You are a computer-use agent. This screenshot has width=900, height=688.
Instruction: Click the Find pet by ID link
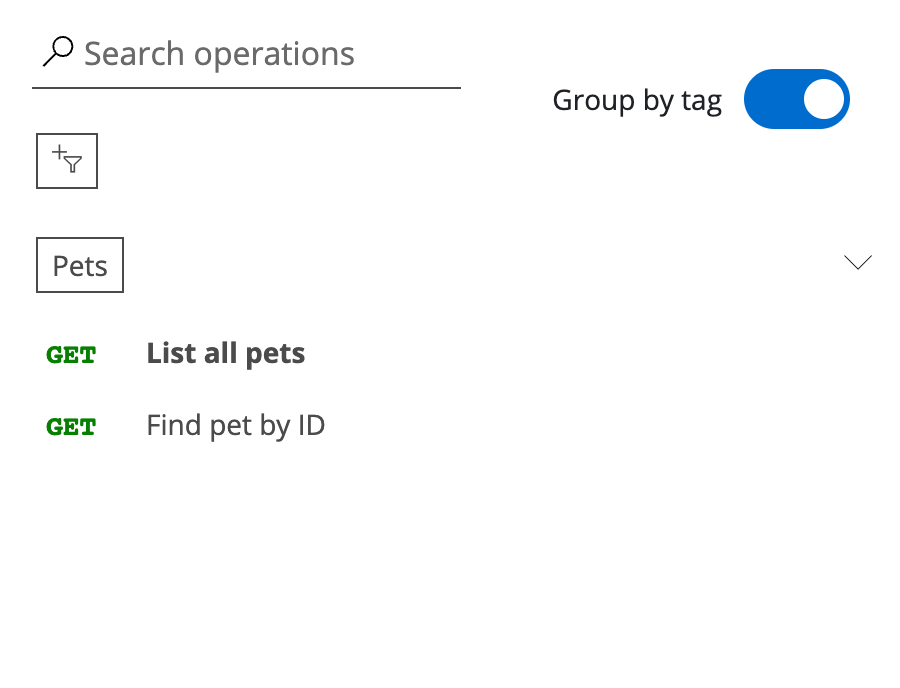point(235,426)
